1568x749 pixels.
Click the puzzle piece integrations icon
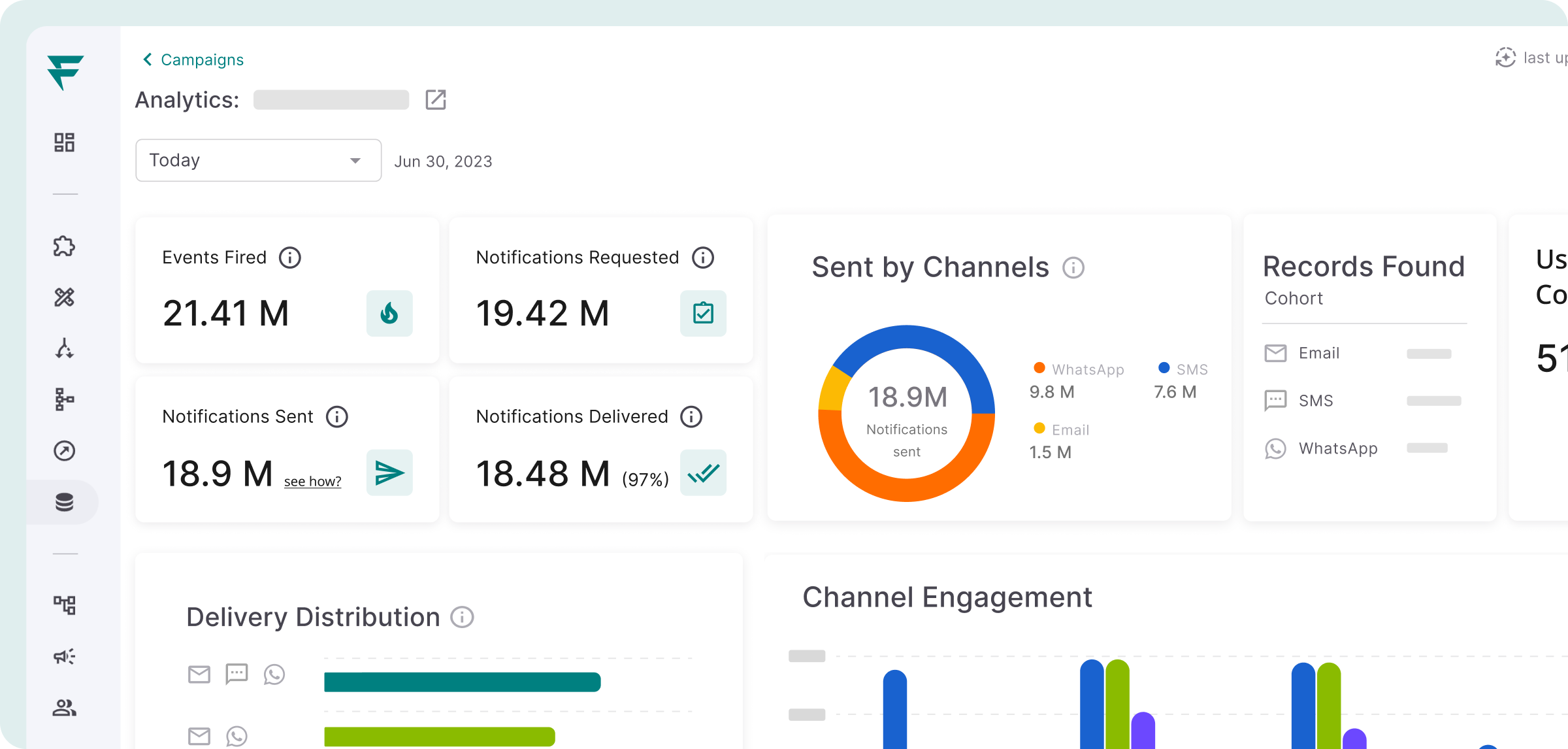pos(64,246)
